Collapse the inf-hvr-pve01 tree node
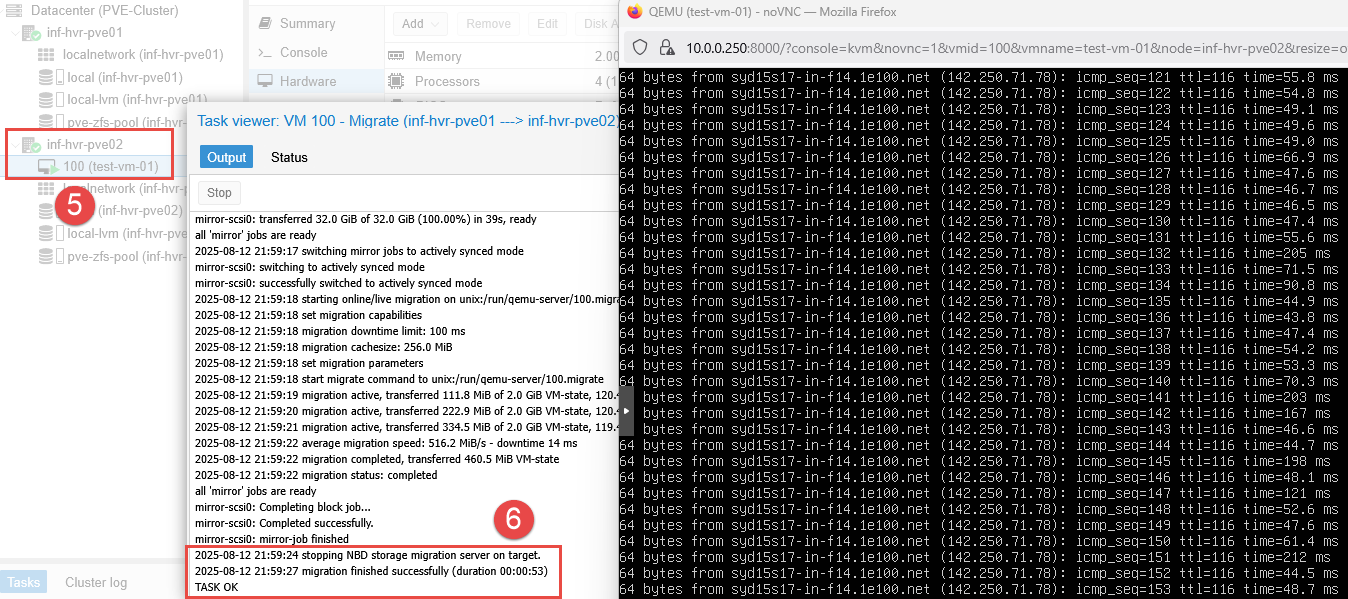The width and height of the screenshot is (1348, 599). [14, 33]
